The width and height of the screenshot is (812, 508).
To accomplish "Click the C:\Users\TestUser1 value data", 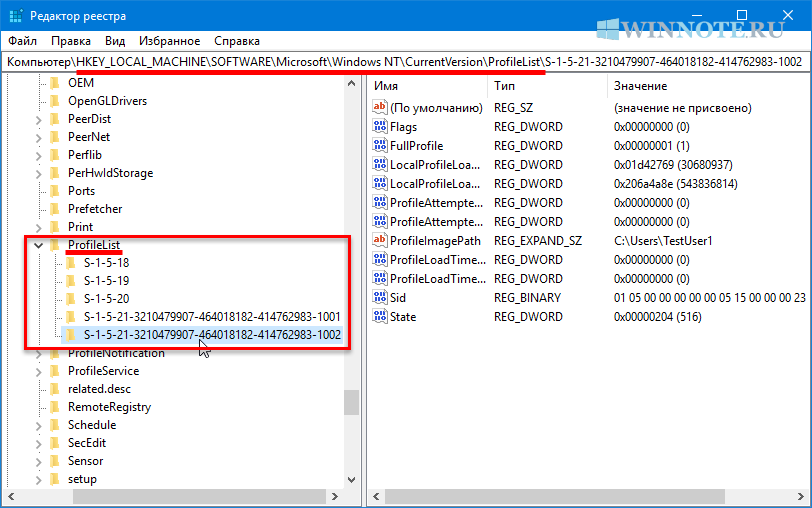I will click(x=663, y=241).
